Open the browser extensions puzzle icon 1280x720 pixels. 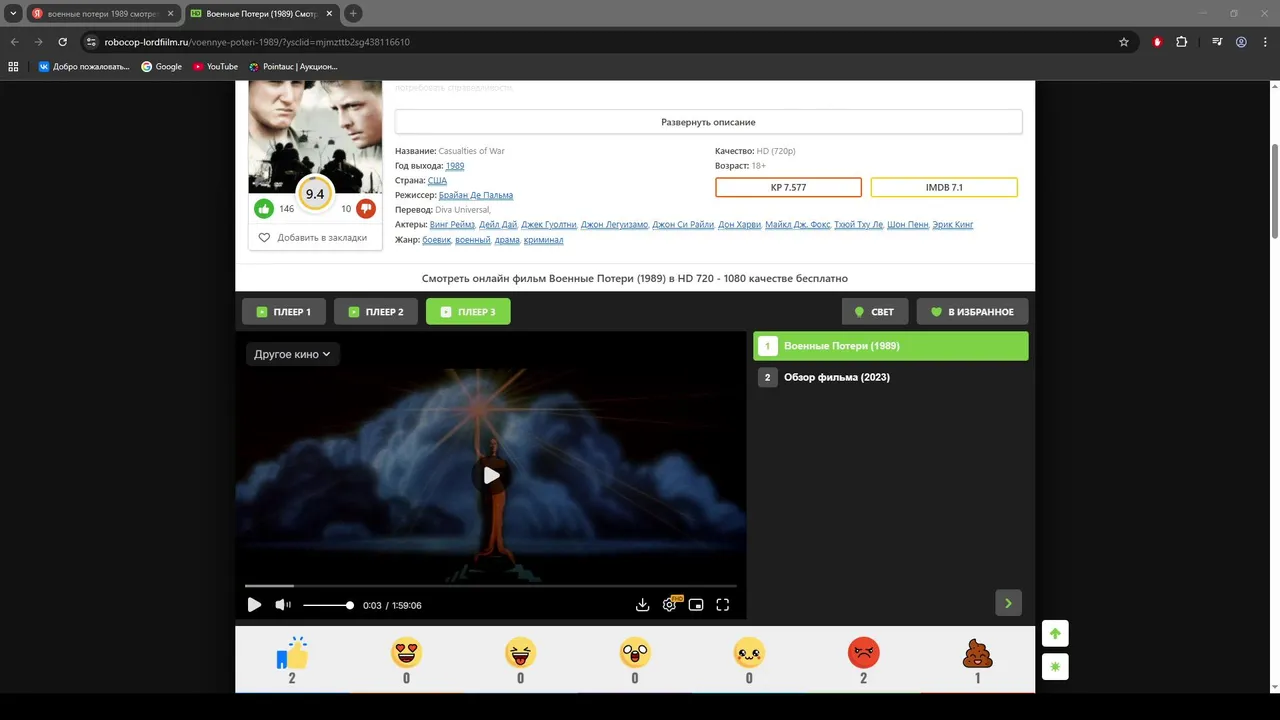[x=1182, y=42]
